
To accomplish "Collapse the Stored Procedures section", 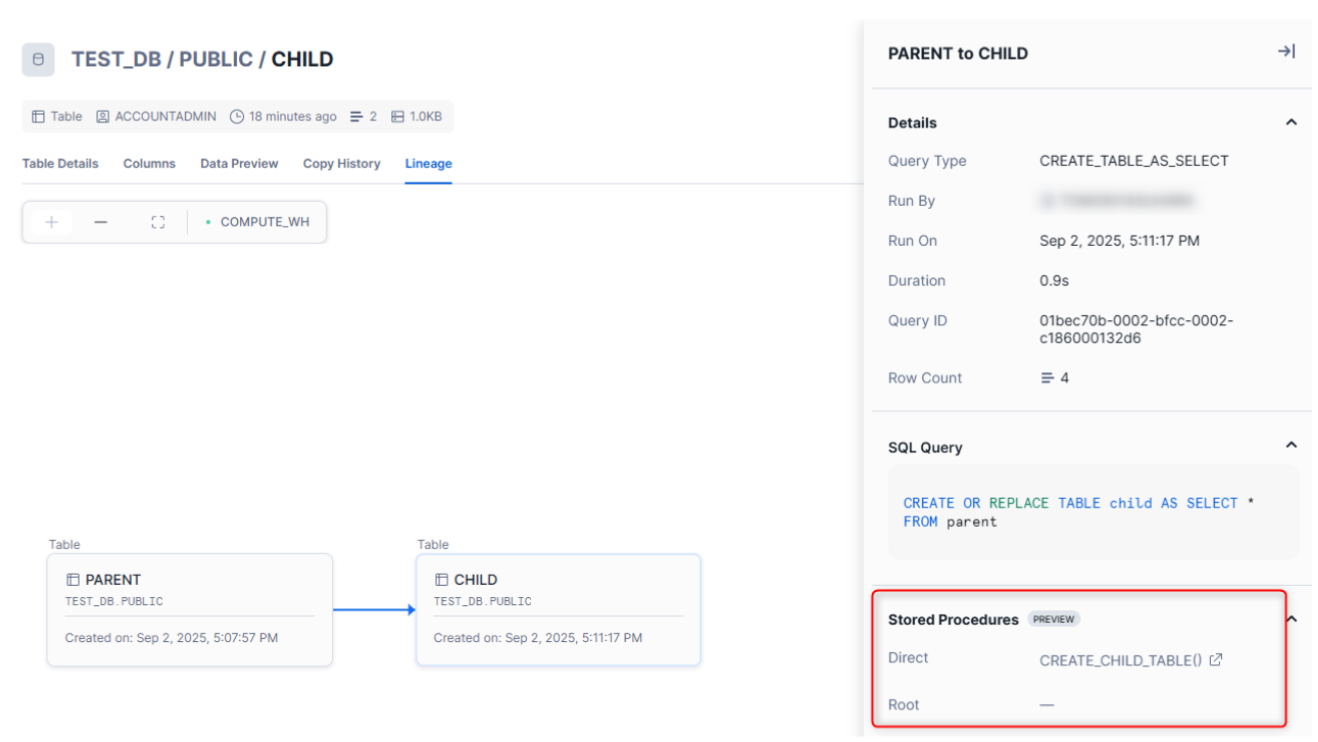I will [x=1291, y=619].
